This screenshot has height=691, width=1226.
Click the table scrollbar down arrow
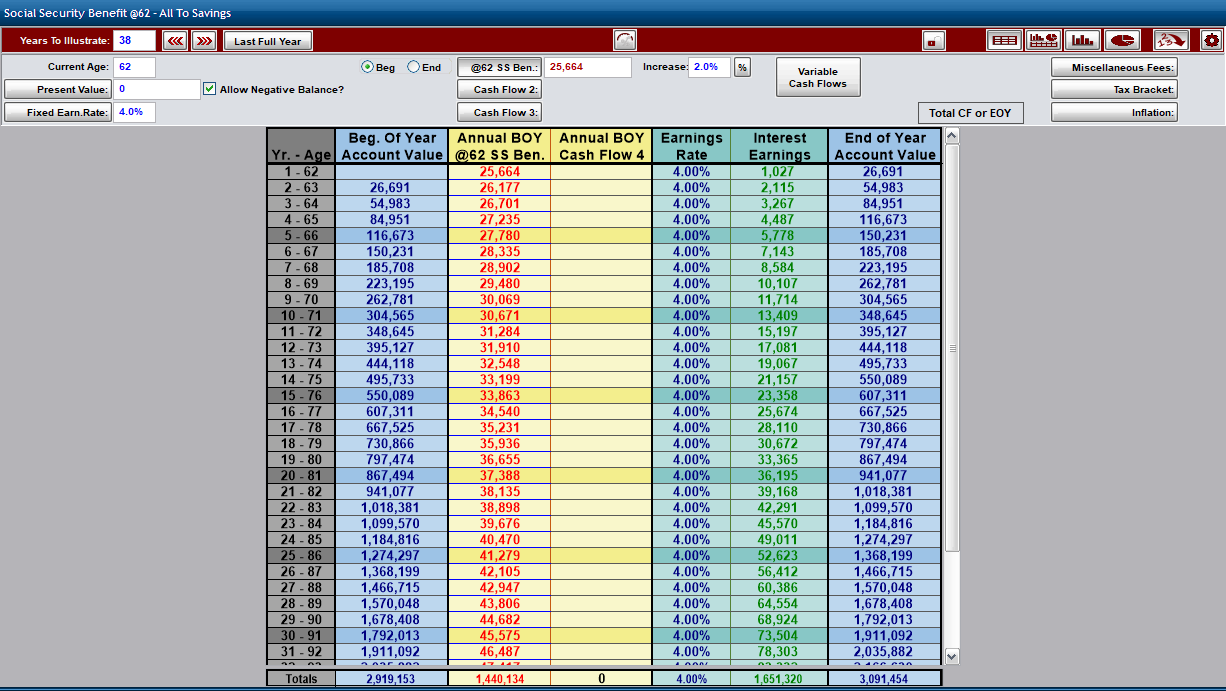coord(952,656)
